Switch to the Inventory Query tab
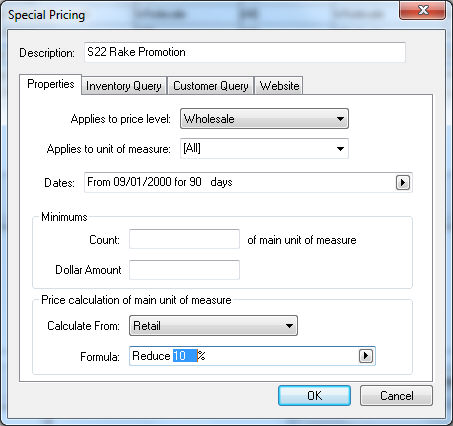Image resolution: width=453 pixels, height=426 pixels. 124,86
